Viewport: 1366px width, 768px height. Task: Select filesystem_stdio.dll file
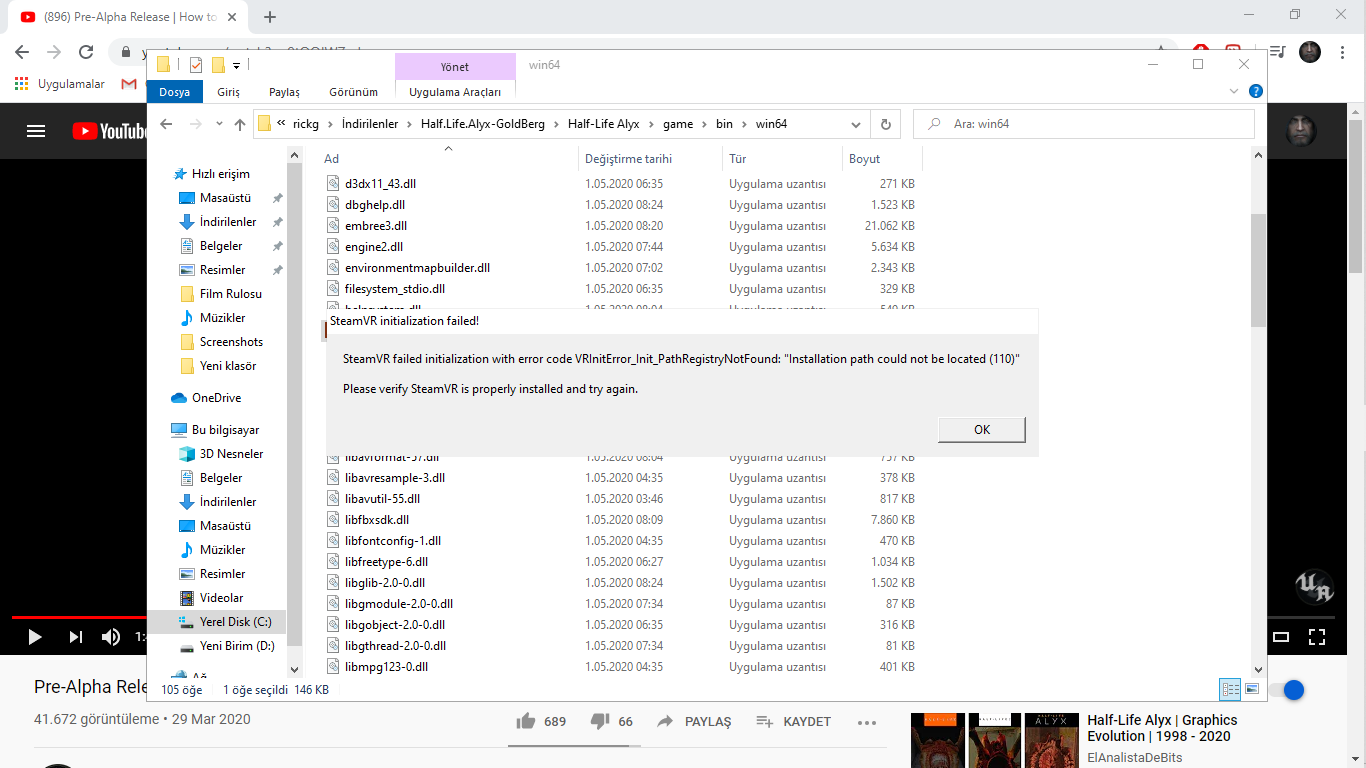(x=394, y=289)
